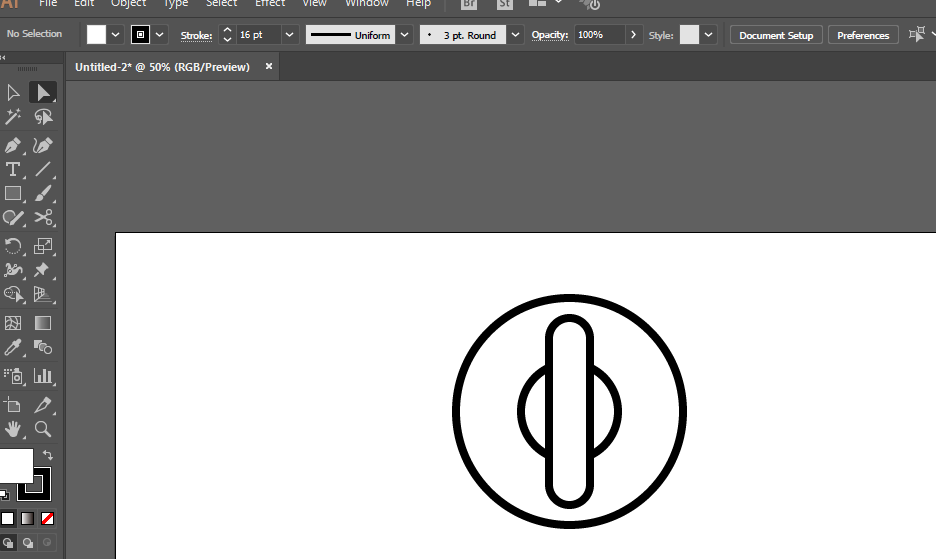
Task: Click the Opacity 100% input field
Action: point(599,35)
